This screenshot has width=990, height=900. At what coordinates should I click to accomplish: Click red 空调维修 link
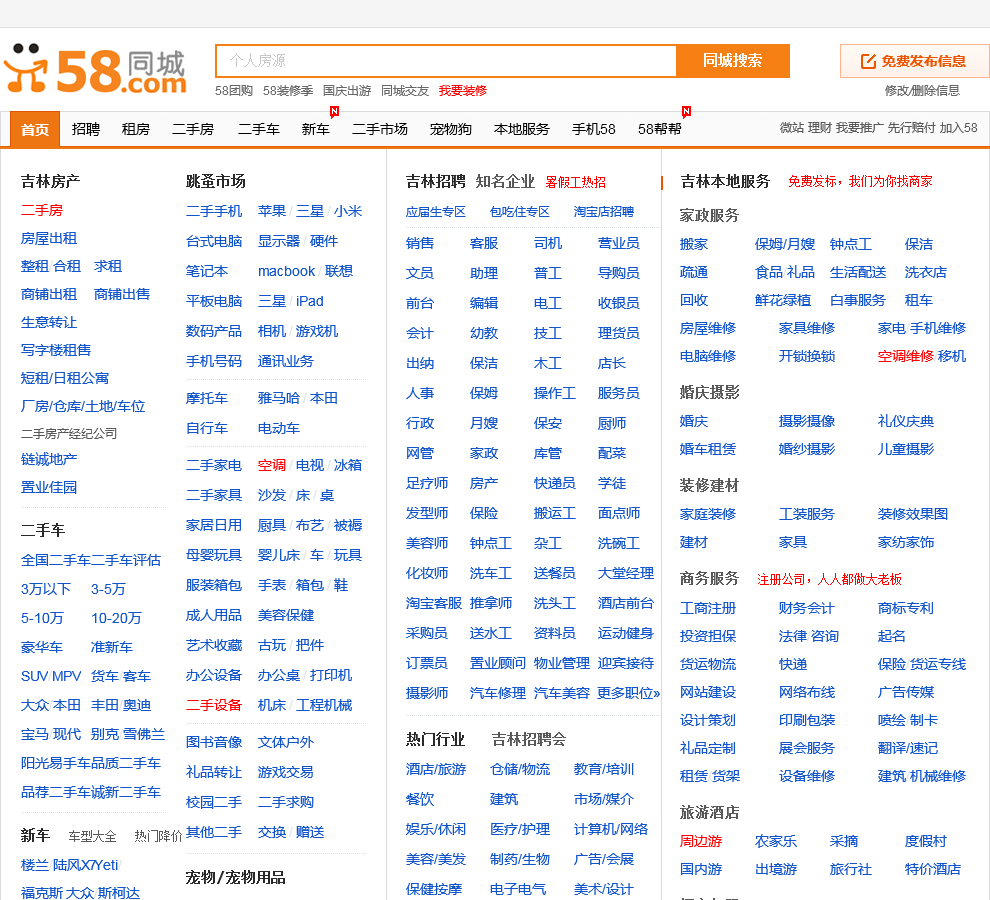pyautogui.click(x=905, y=356)
